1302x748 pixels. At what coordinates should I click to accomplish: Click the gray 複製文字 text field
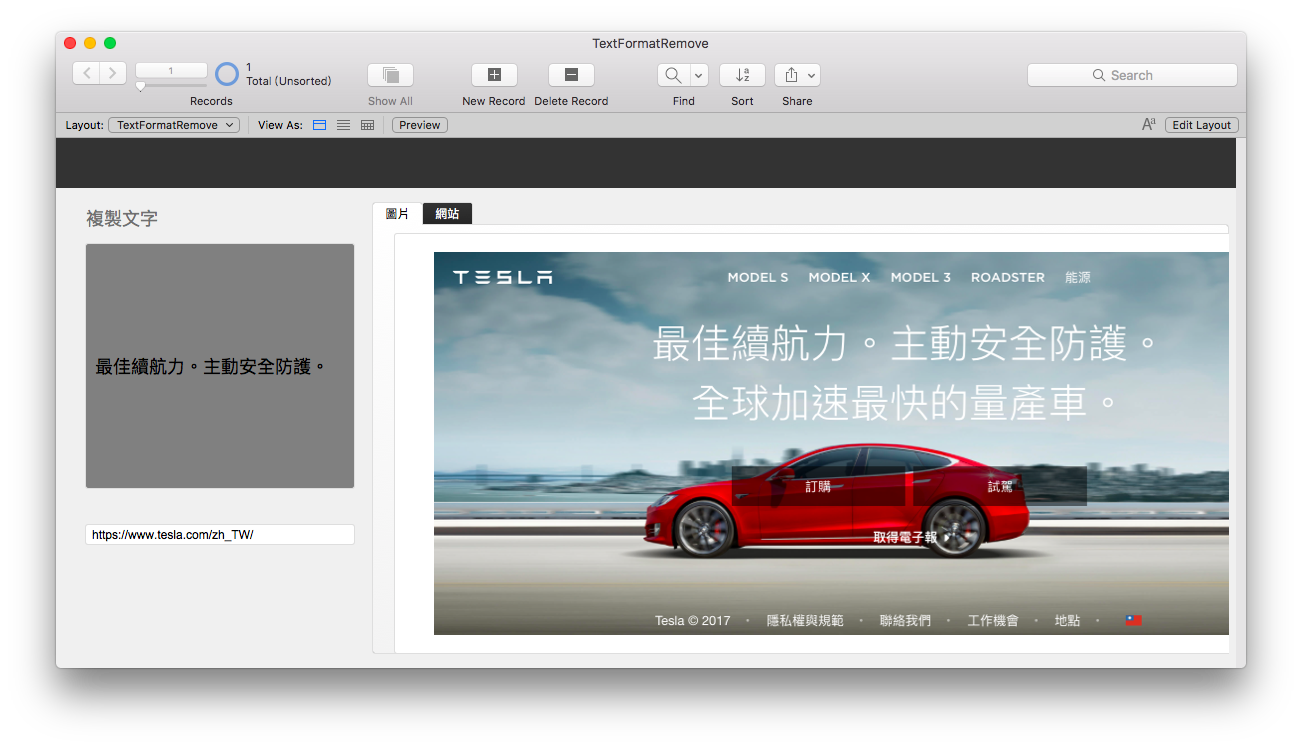220,366
